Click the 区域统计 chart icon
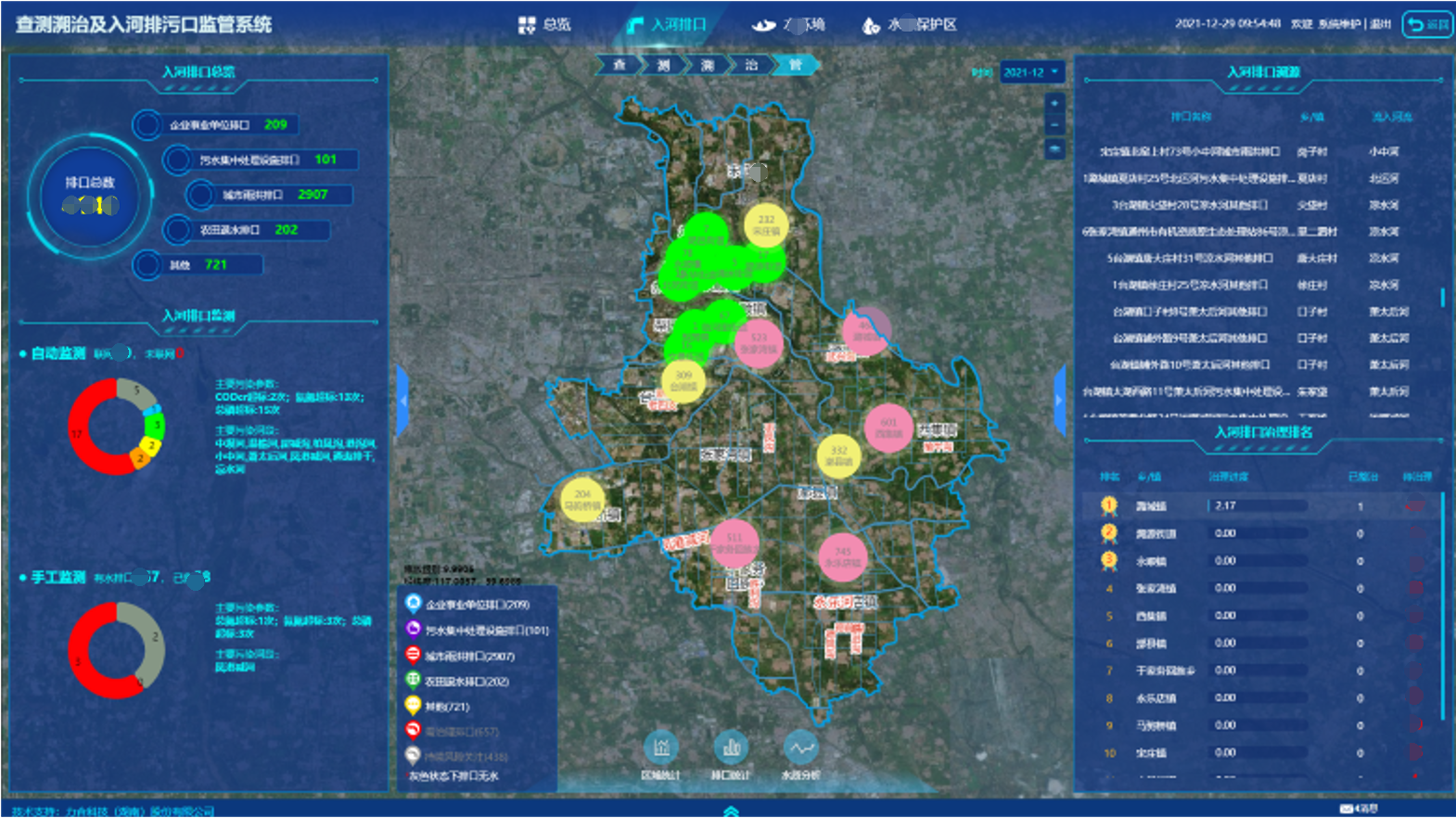The image size is (1456, 818). tap(660, 747)
